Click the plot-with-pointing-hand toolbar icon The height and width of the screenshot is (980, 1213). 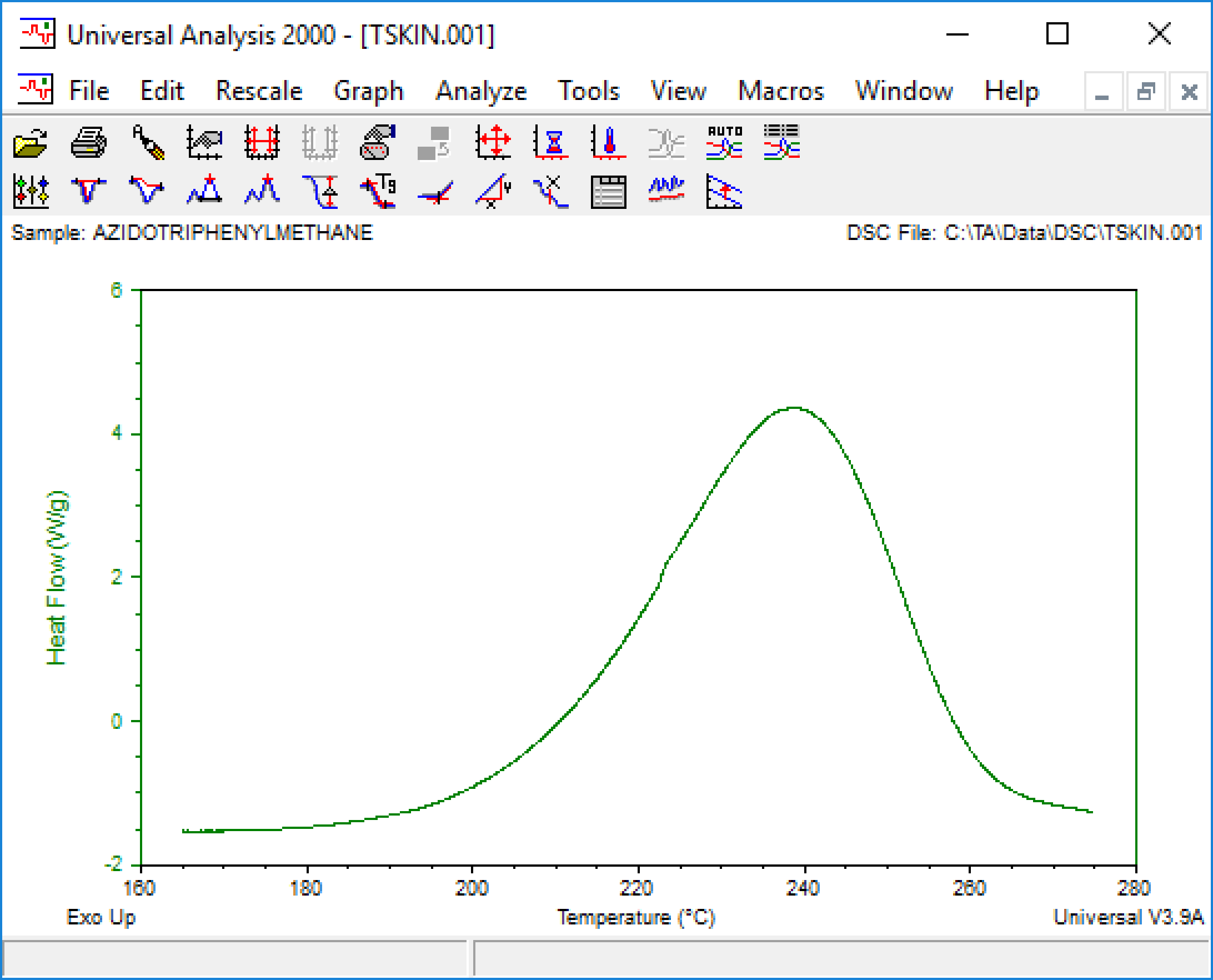click(378, 142)
